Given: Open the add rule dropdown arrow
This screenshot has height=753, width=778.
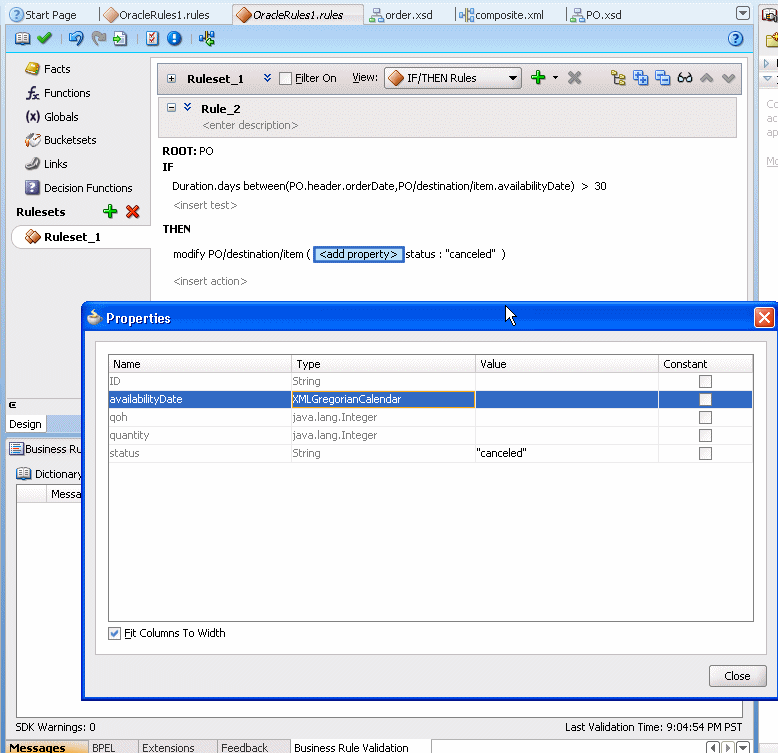Looking at the screenshot, I should tap(555, 77).
